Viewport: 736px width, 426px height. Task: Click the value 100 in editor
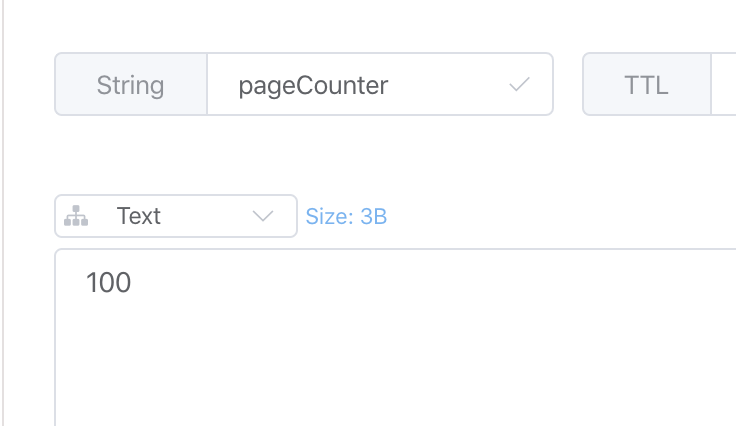pyautogui.click(x=108, y=284)
